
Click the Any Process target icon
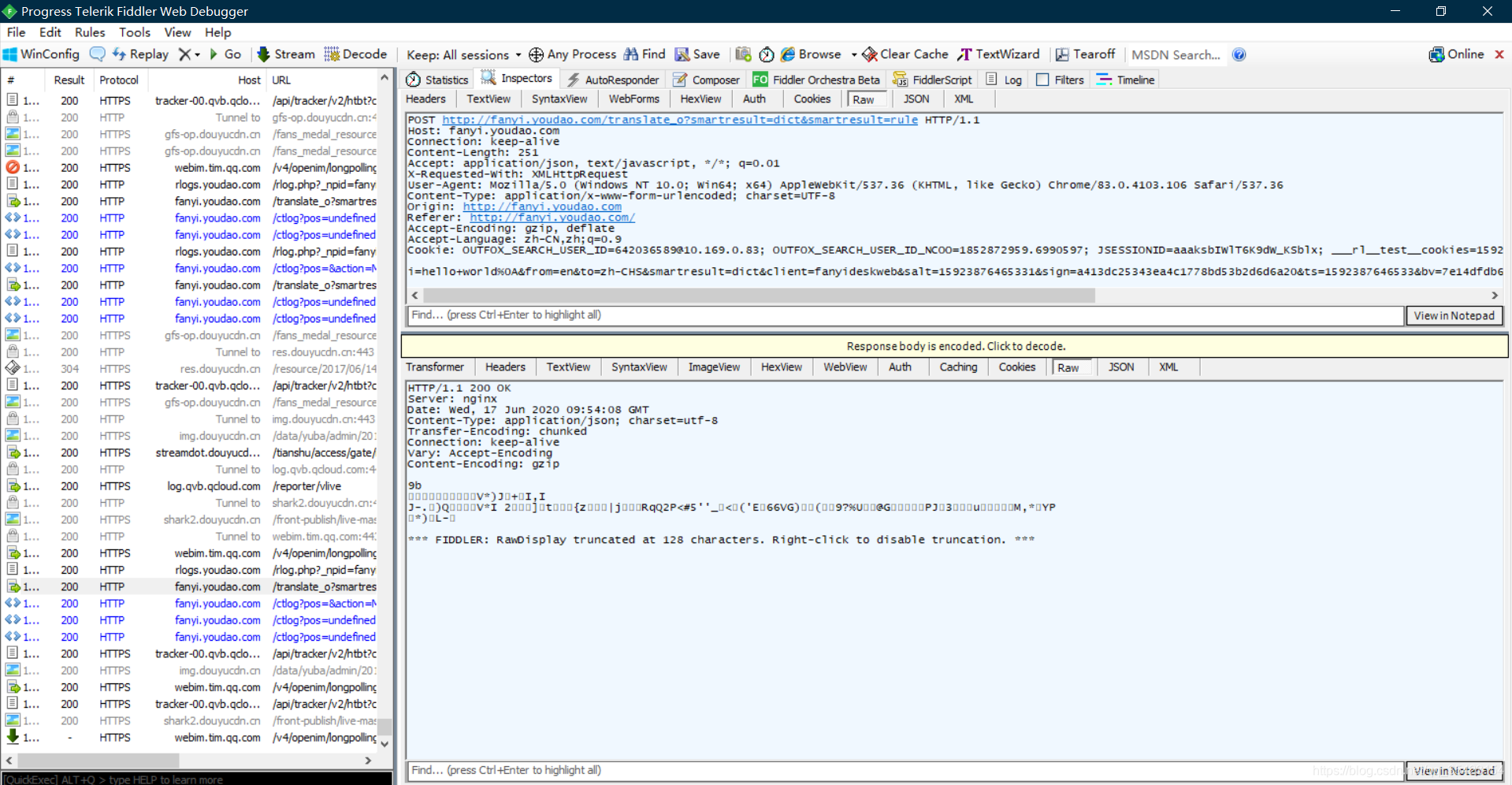pyautogui.click(x=536, y=54)
